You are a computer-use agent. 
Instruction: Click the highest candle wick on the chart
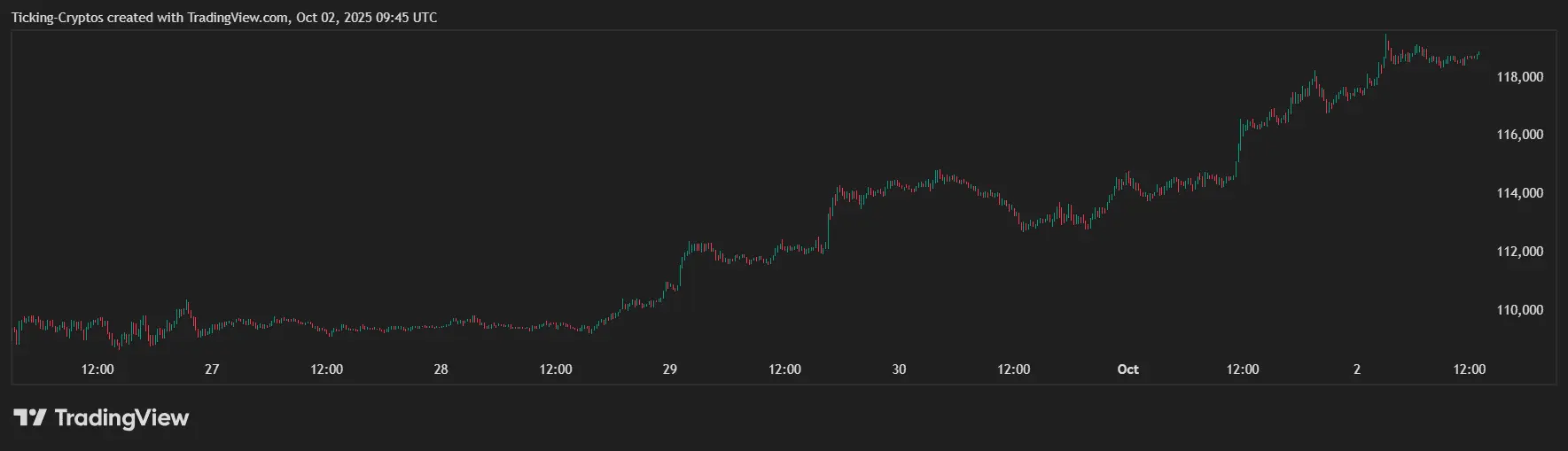1385,37
